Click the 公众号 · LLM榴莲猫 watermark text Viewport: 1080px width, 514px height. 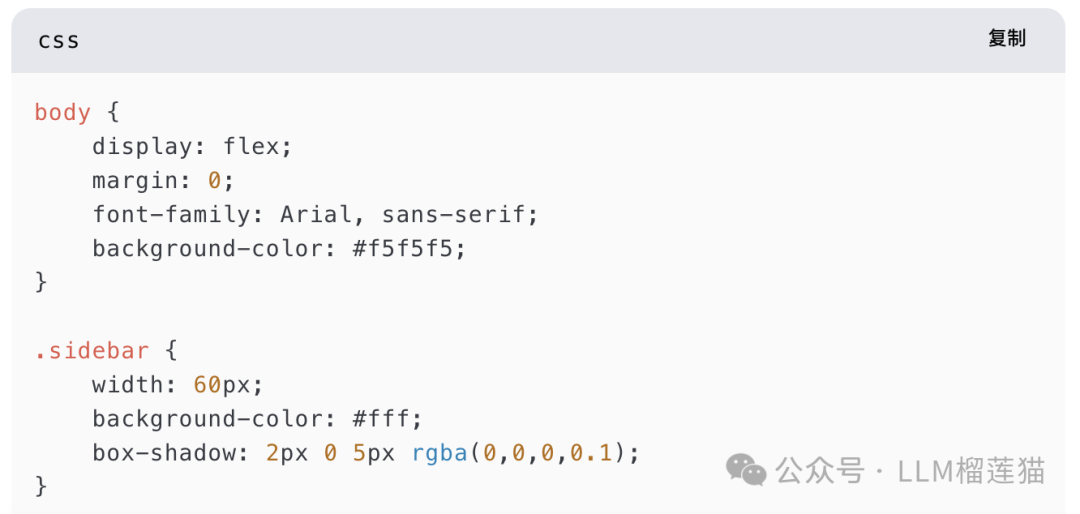click(910, 470)
